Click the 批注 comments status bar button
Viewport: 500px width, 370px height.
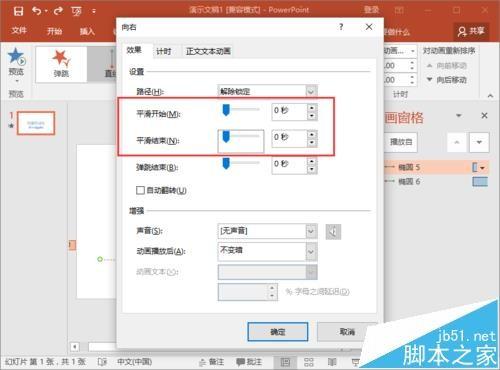249,362
